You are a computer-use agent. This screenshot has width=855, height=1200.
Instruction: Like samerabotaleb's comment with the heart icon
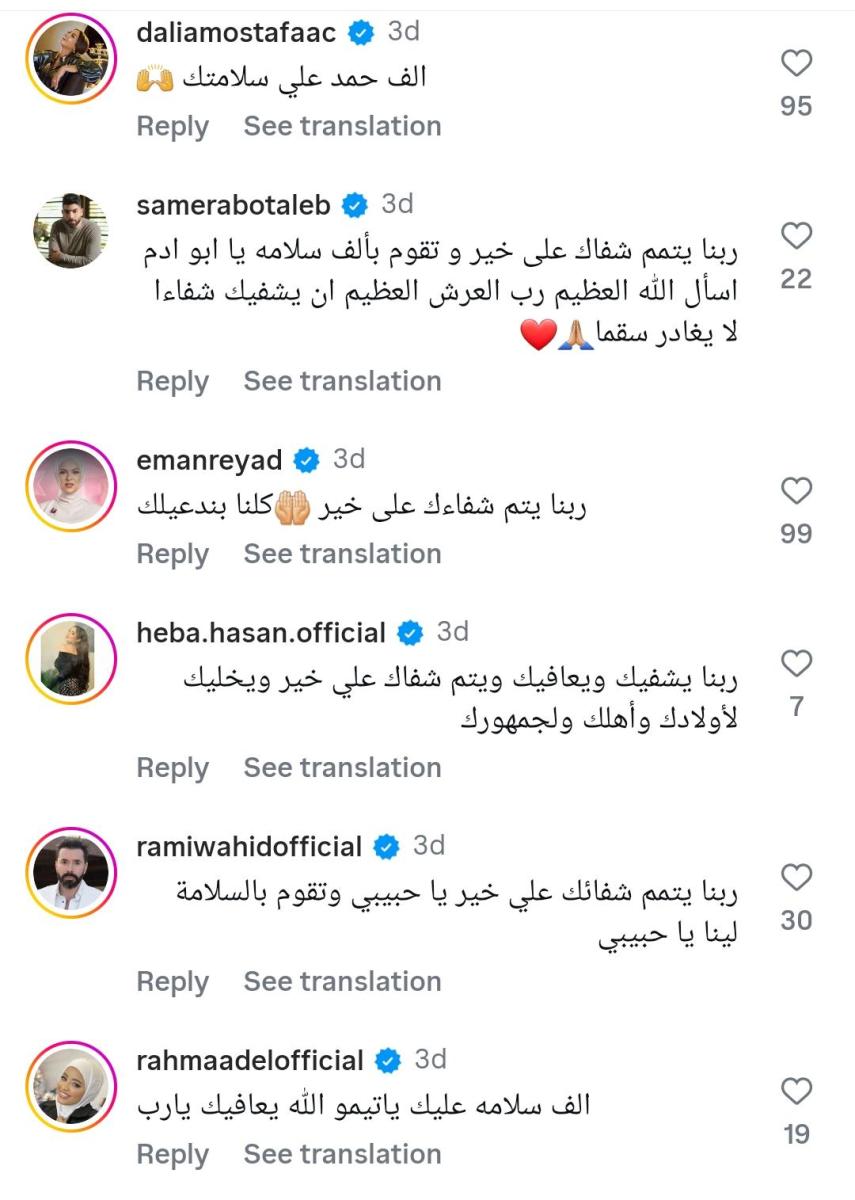795,235
